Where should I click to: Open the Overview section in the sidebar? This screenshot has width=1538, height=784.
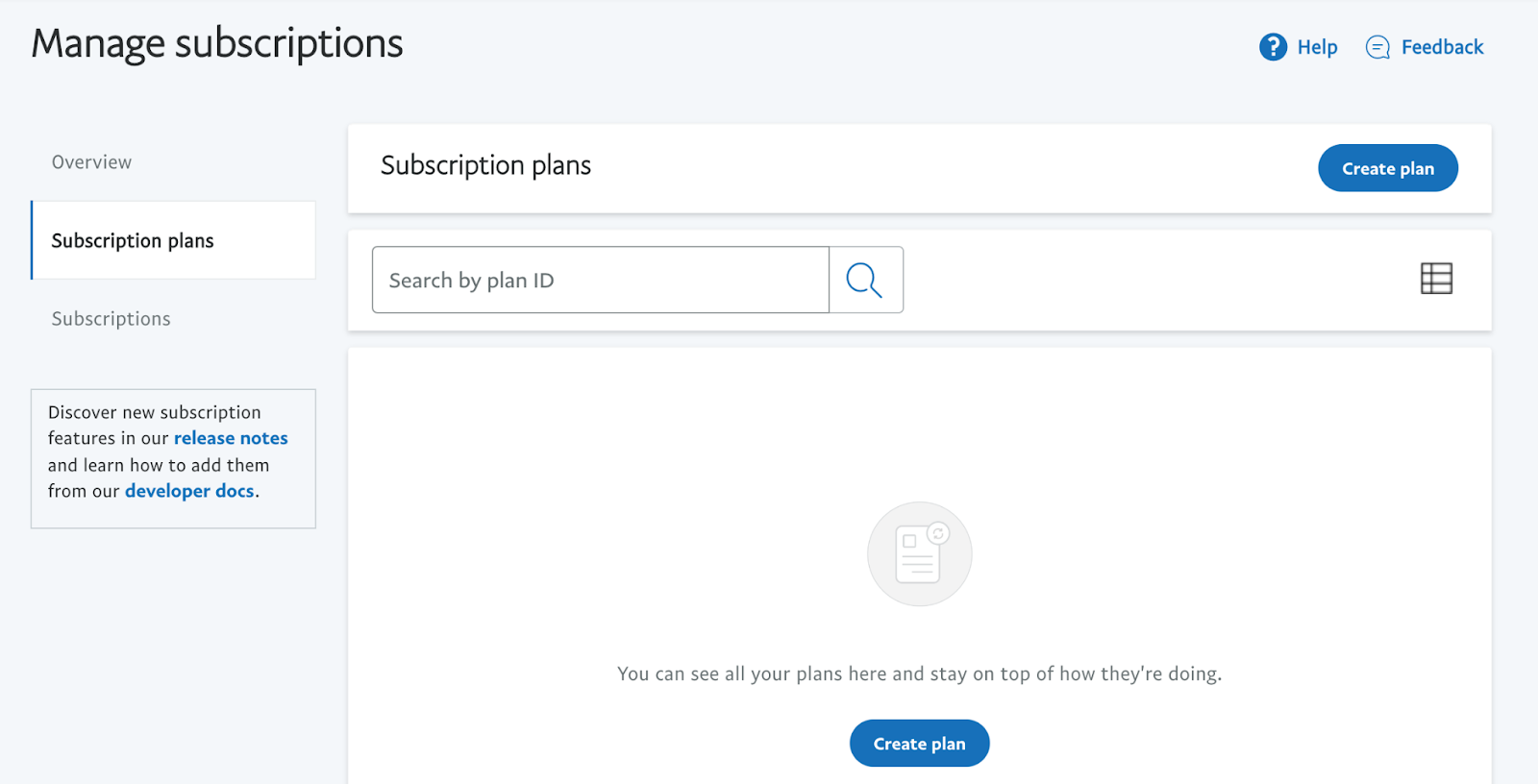point(91,162)
